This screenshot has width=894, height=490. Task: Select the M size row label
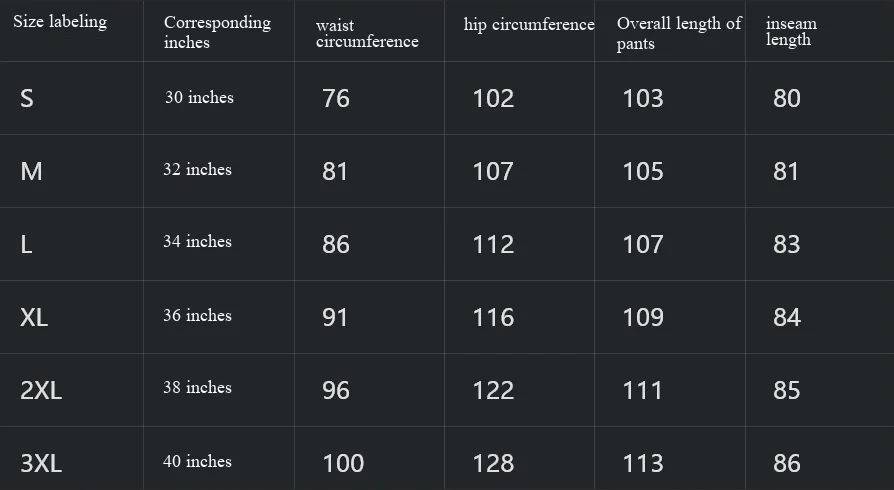pos(31,171)
